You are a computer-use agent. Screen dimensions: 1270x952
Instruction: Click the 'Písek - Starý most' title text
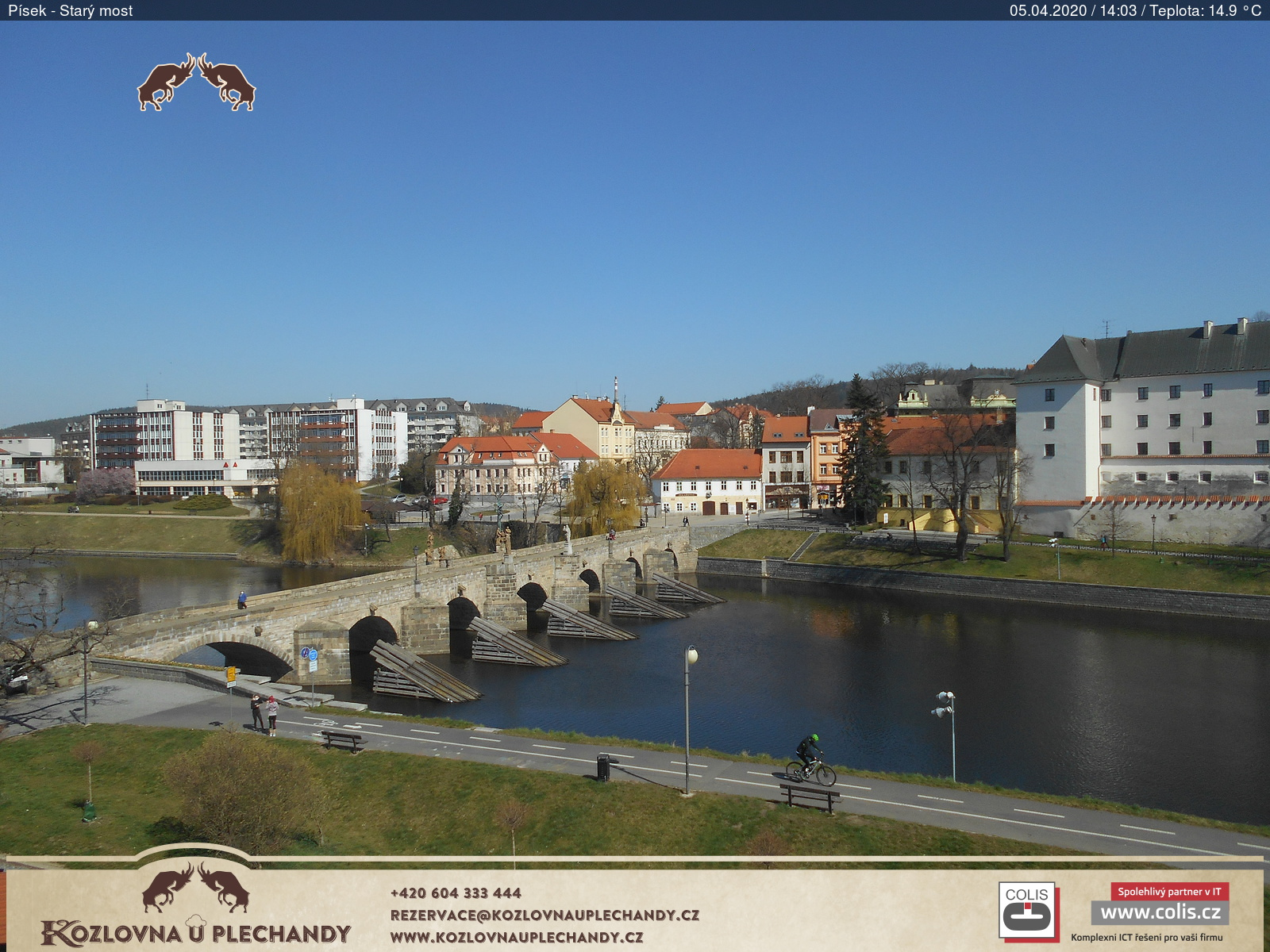click(71, 10)
